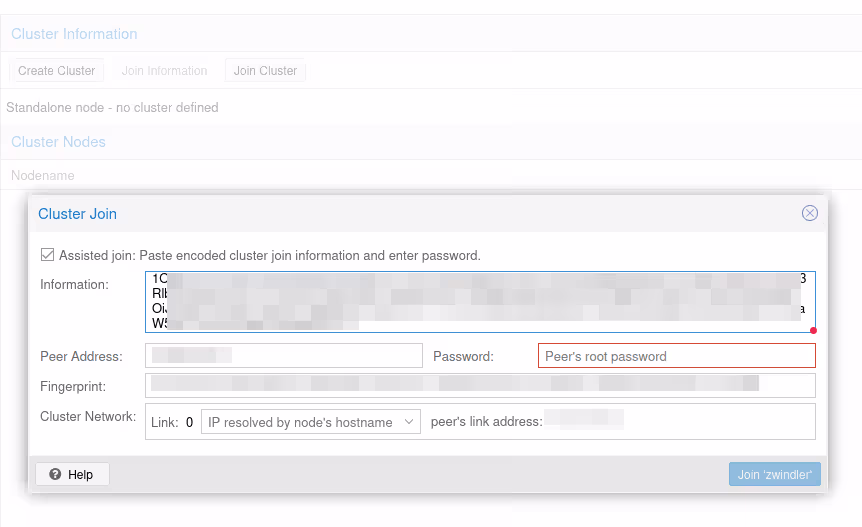
Task: Toggle the Assisted join checkbox
Action: point(47,255)
